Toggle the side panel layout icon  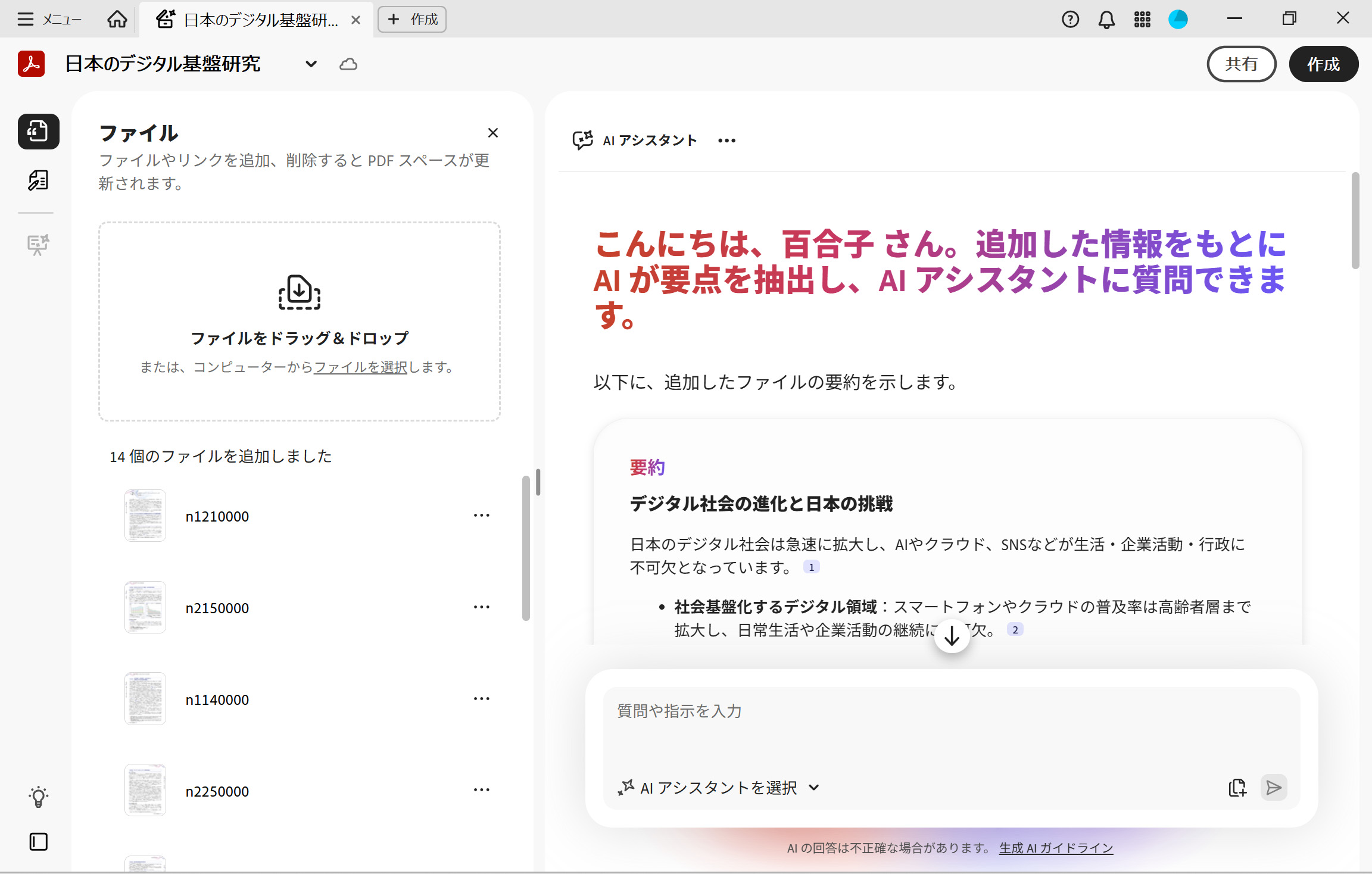(38, 841)
